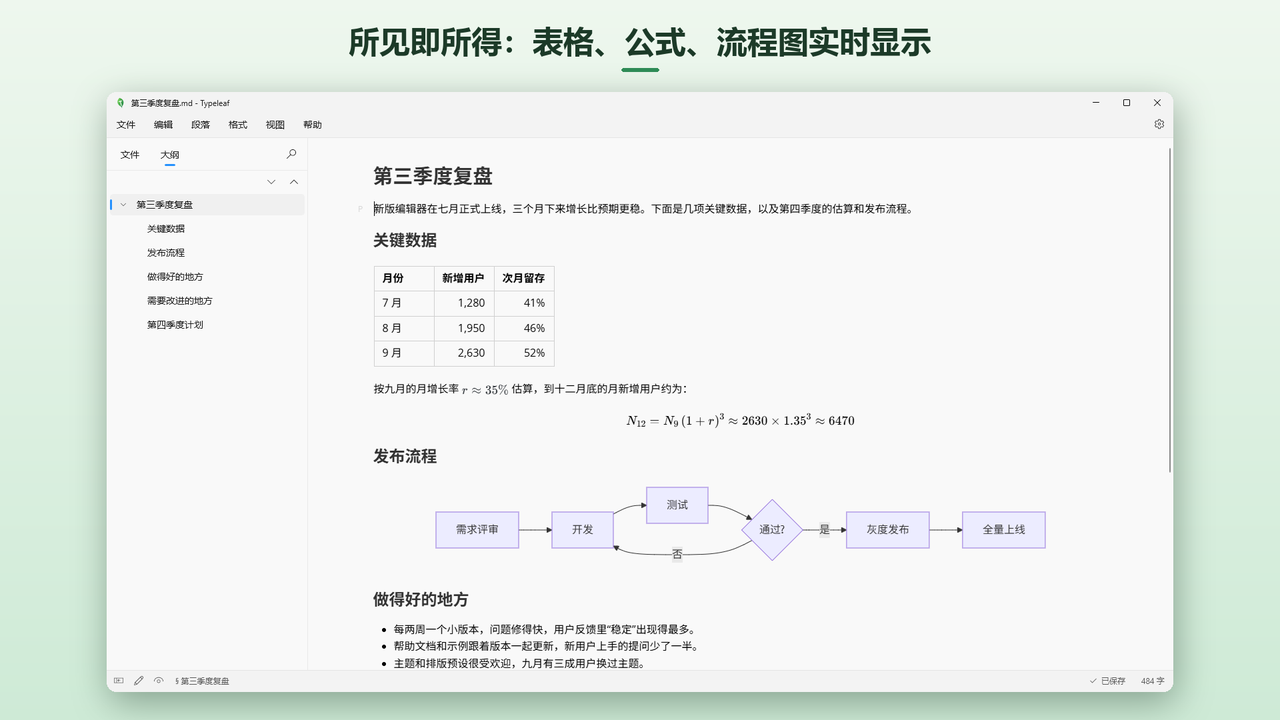Image resolution: width=1280 pixels, height=720 pixels.
Task: Switch to edit mode pencil icon
Action: coord(139,681)
